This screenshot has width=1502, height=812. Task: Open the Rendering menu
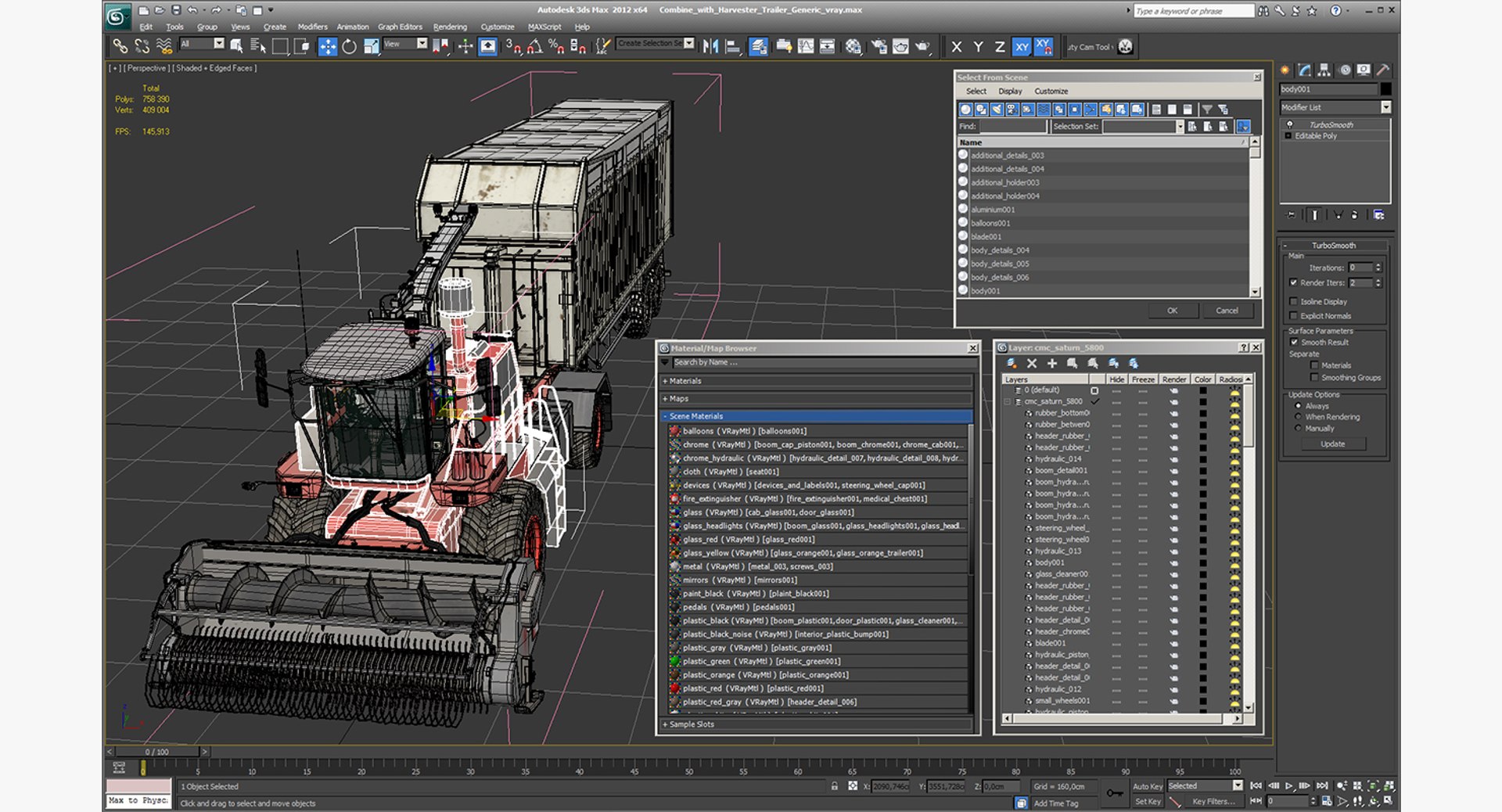[450, 27]
